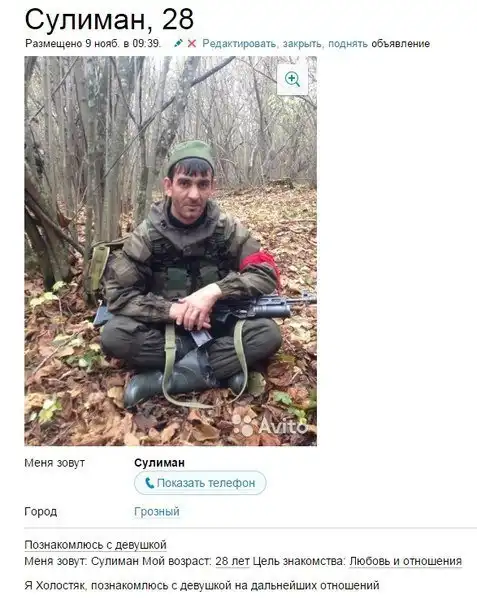477x604 pixels.
Task: Open photo zoom with magnifier icon
Action: 292,79
